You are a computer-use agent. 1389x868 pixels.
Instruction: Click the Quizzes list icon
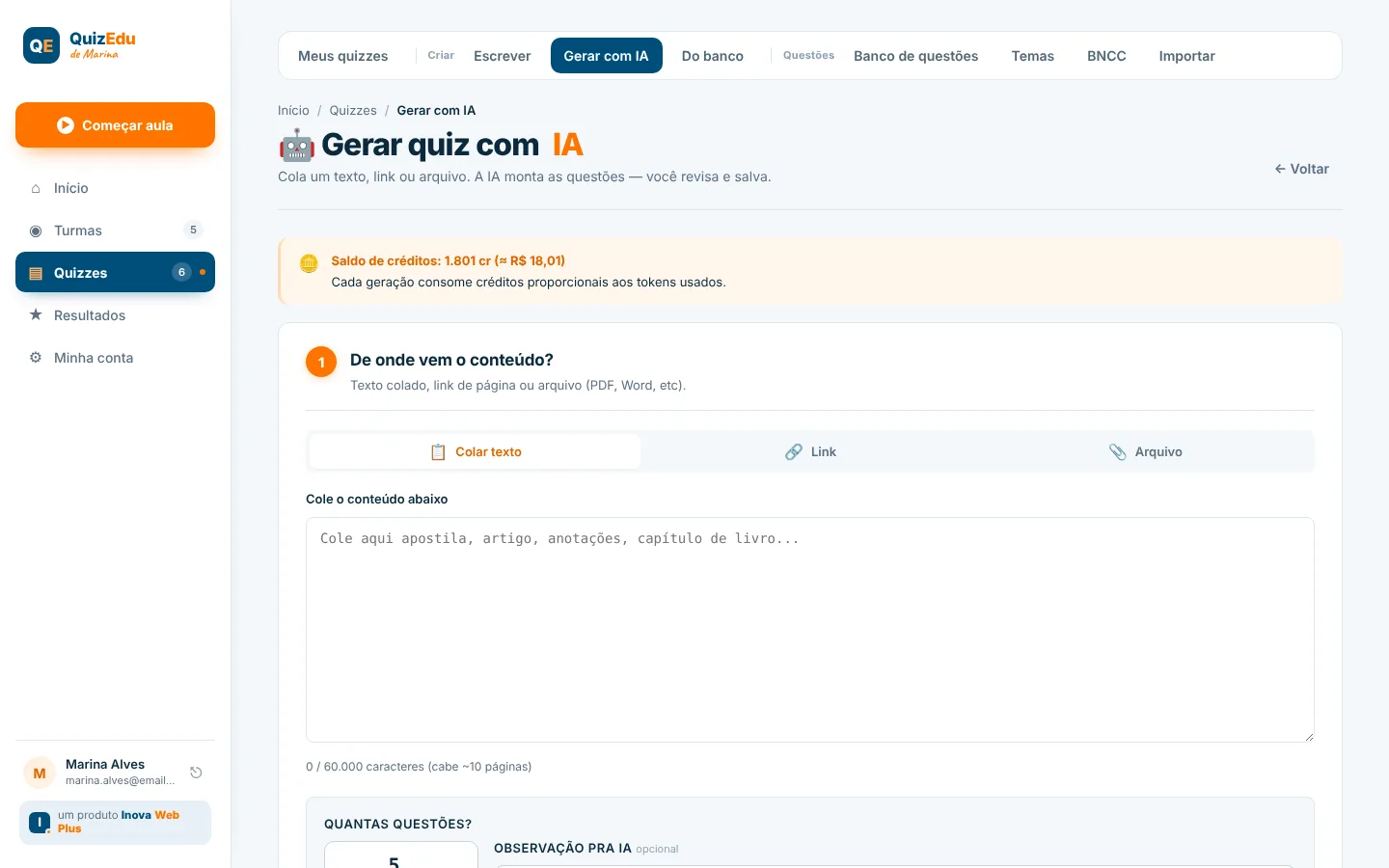tap(36, 273)
